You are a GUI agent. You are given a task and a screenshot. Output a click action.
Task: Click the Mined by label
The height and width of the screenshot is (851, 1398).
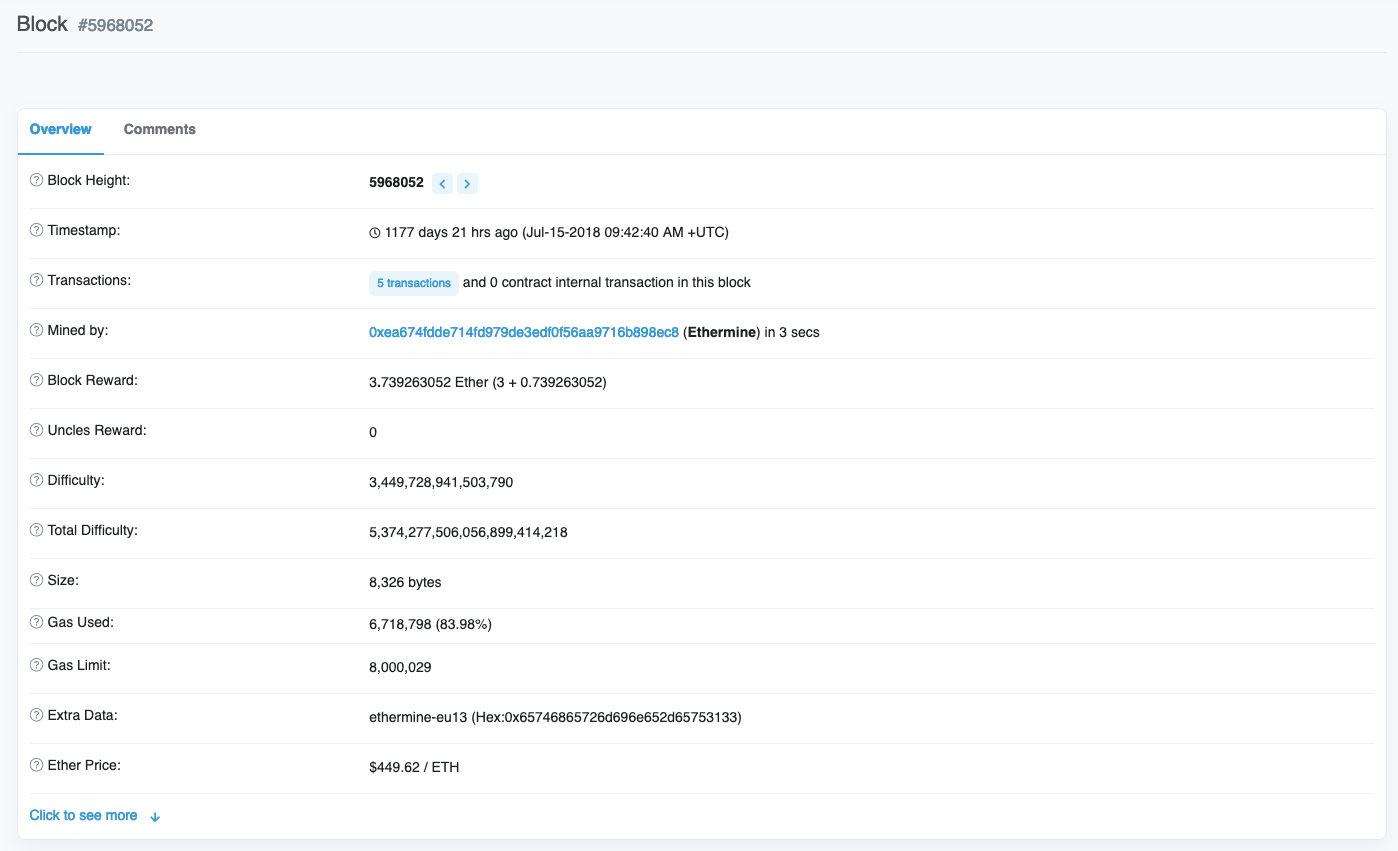click(x=78, y=331)
